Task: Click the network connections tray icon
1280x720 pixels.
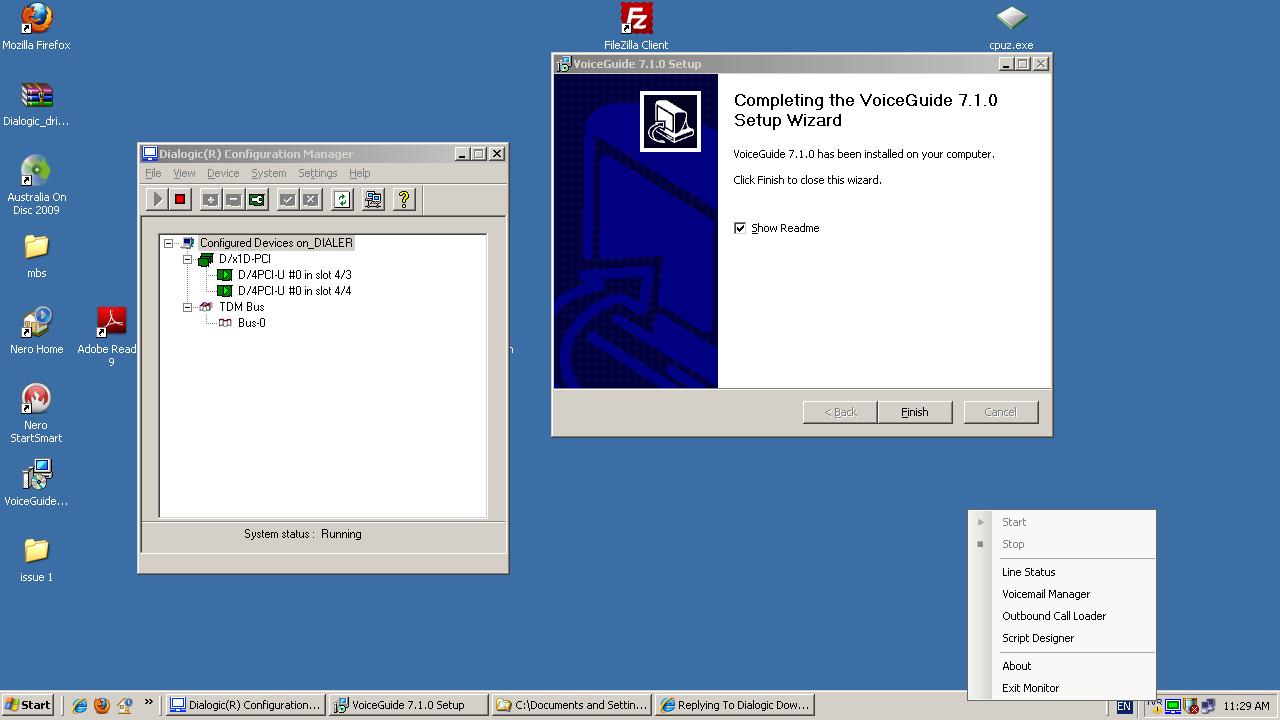Action: pyautogui.click(x=1207, y=706)
